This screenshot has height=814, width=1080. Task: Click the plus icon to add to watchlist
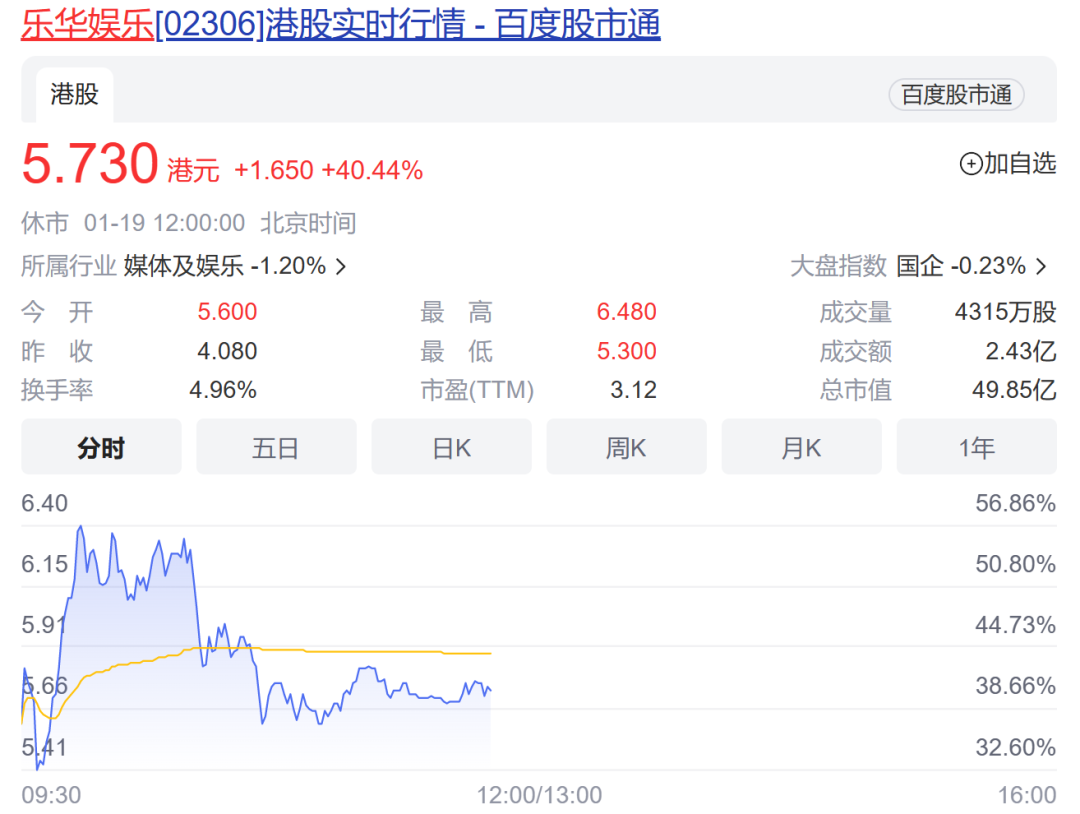pos(970,164)
